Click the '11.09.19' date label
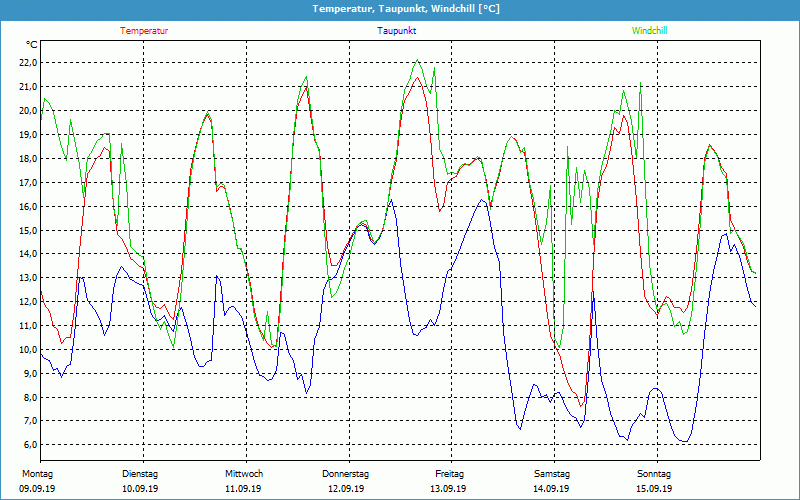 243,489
